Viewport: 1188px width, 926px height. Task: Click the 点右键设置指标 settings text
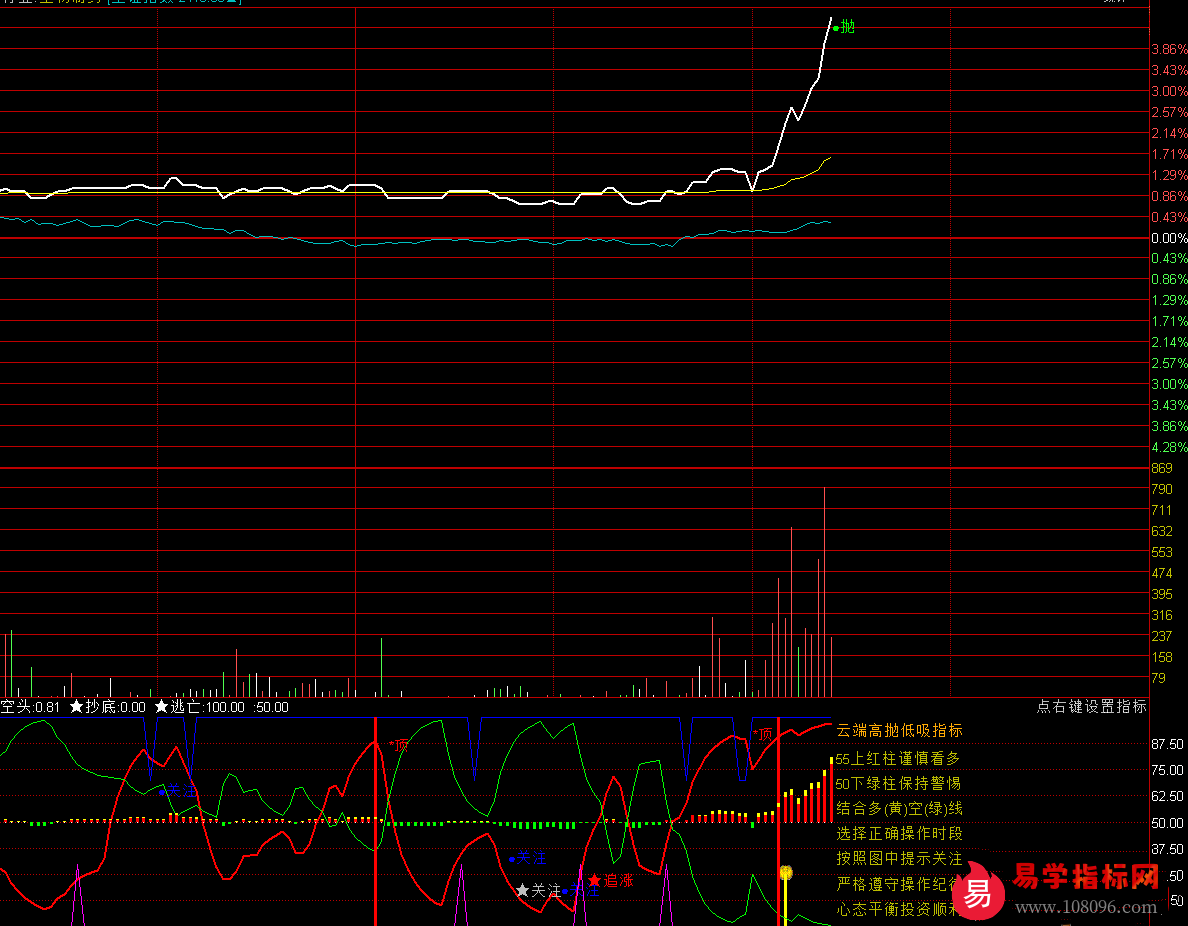click(x=1091, y=706)
